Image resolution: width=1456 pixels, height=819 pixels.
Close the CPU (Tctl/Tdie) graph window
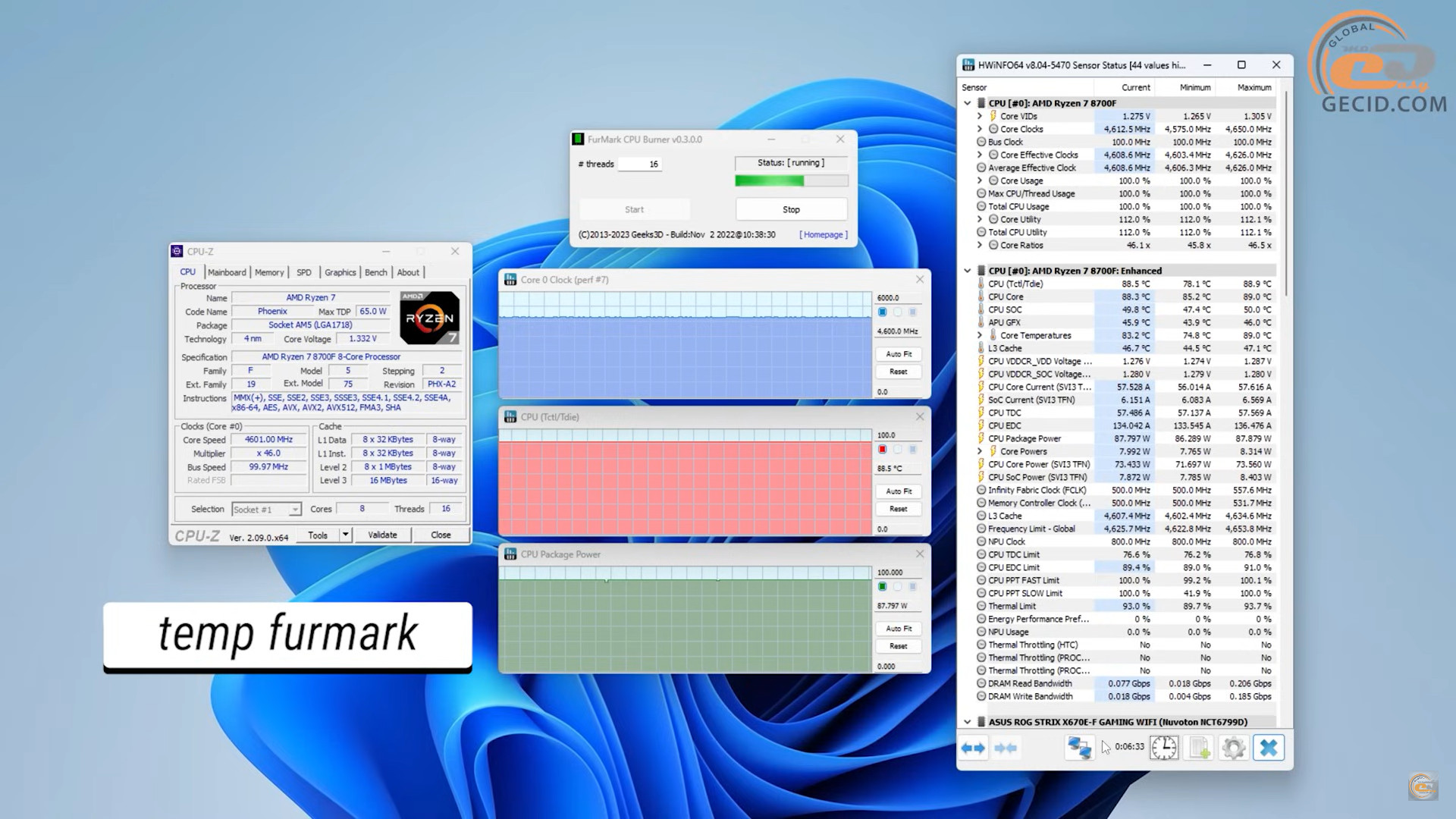920,417
